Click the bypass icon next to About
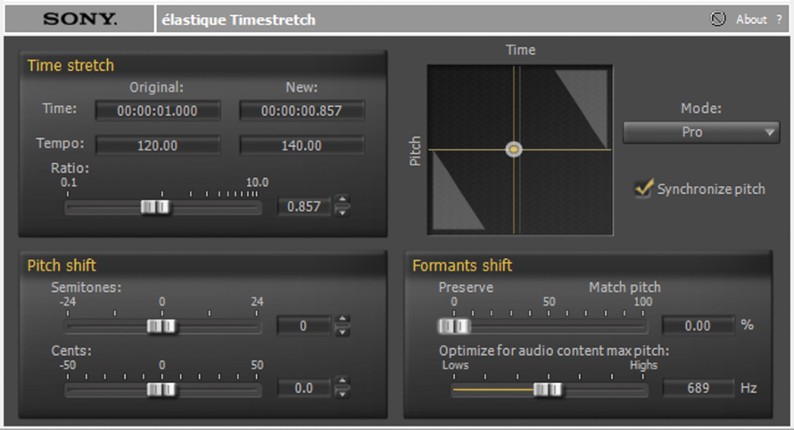 click(718, 19)
